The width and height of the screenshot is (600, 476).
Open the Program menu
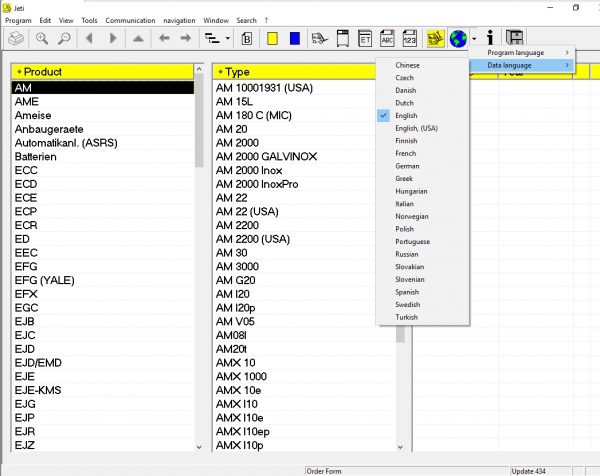18,20
